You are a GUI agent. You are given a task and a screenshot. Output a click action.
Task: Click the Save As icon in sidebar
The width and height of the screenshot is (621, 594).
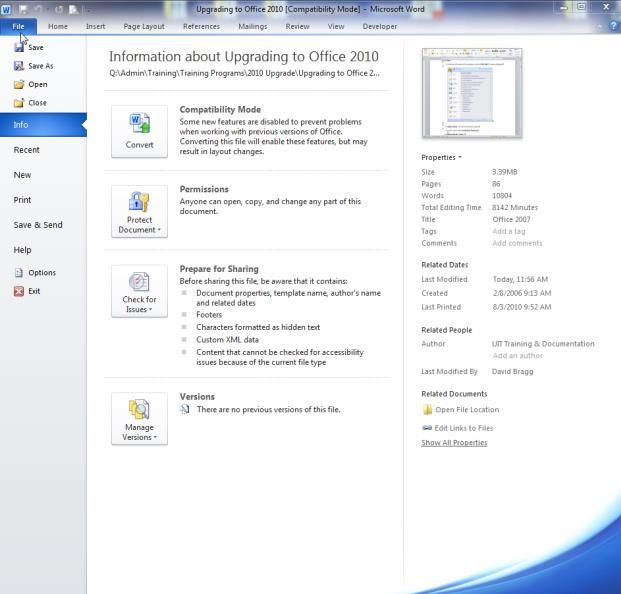(x=19, y=66)
